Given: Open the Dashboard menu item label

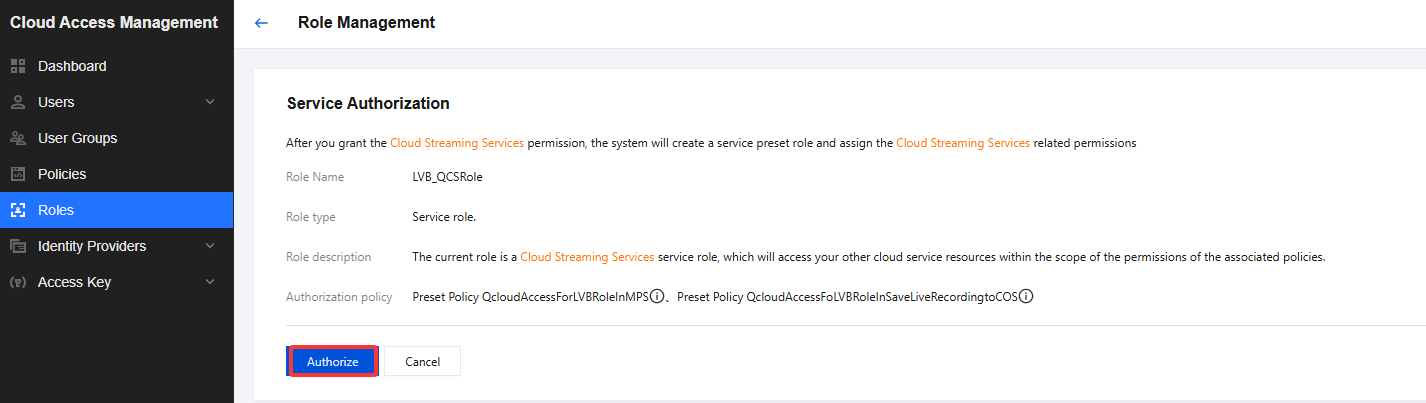Looking at the screenshot, I should point(72,66).
